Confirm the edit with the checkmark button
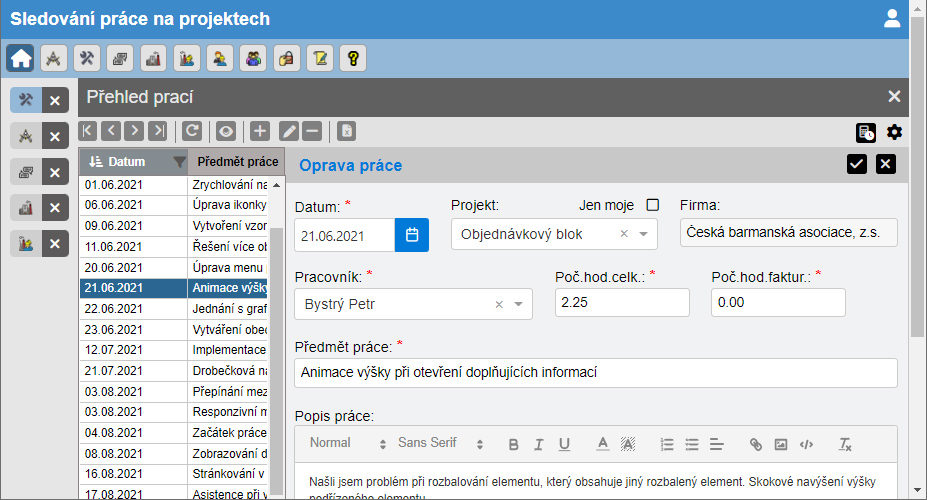The image size is (927, 500). [x=857, y=164]
